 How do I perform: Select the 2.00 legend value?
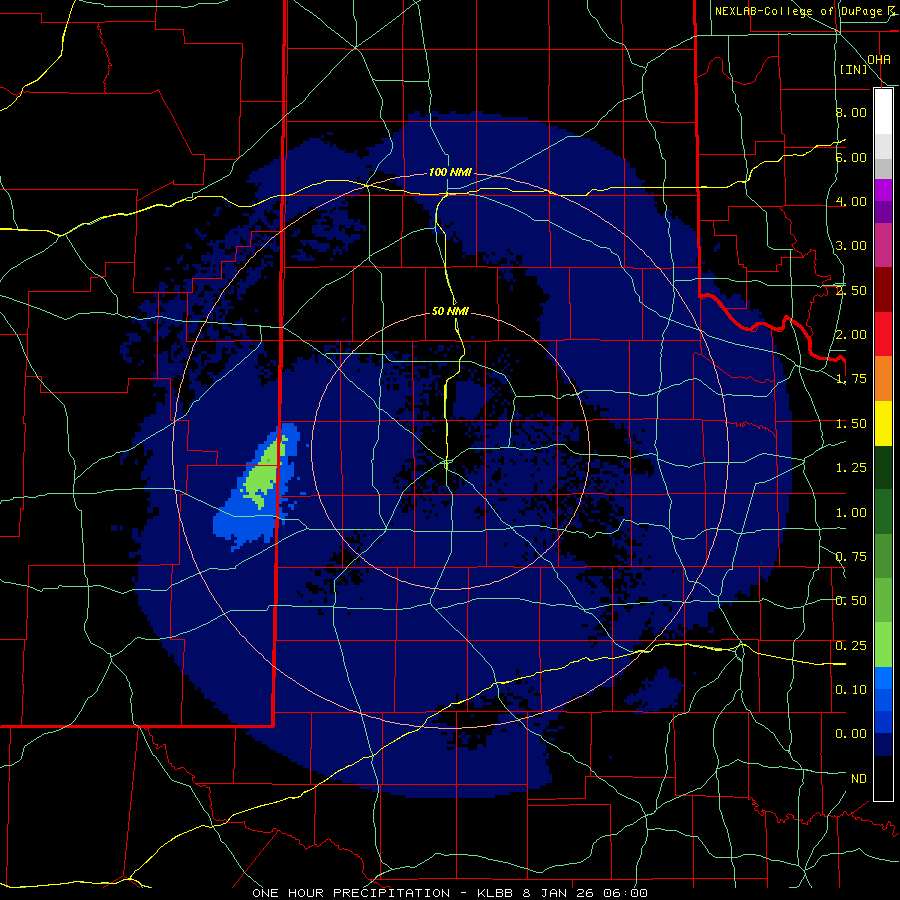tap(851, 335)
